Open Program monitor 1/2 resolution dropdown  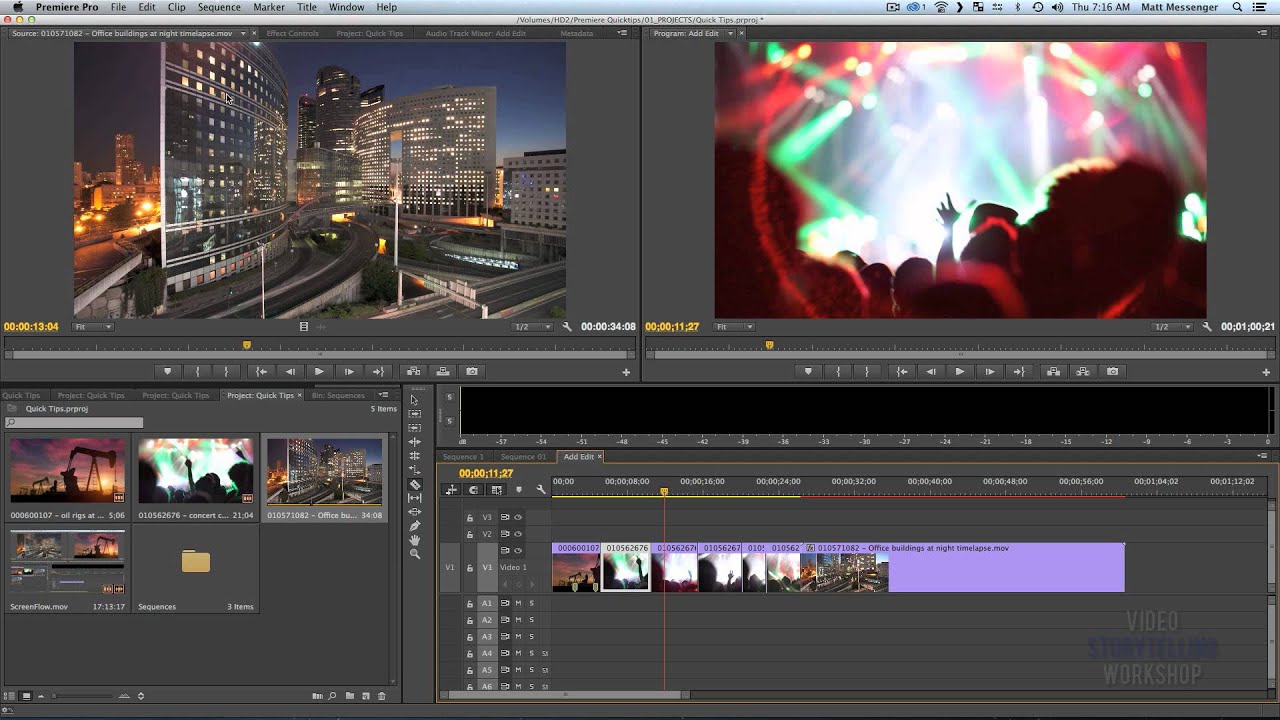point(1172,327)
